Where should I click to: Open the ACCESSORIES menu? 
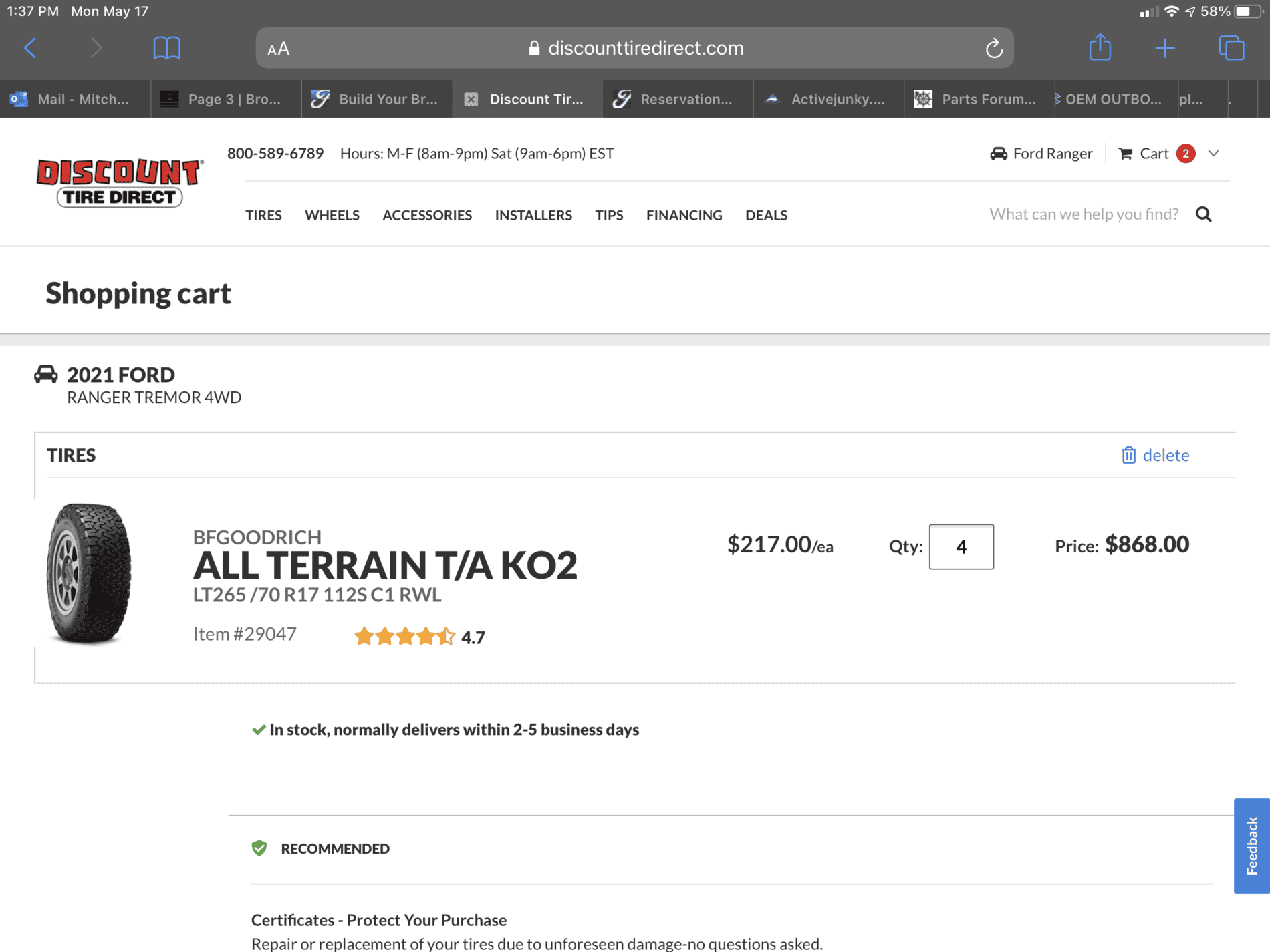coord(427,215)
